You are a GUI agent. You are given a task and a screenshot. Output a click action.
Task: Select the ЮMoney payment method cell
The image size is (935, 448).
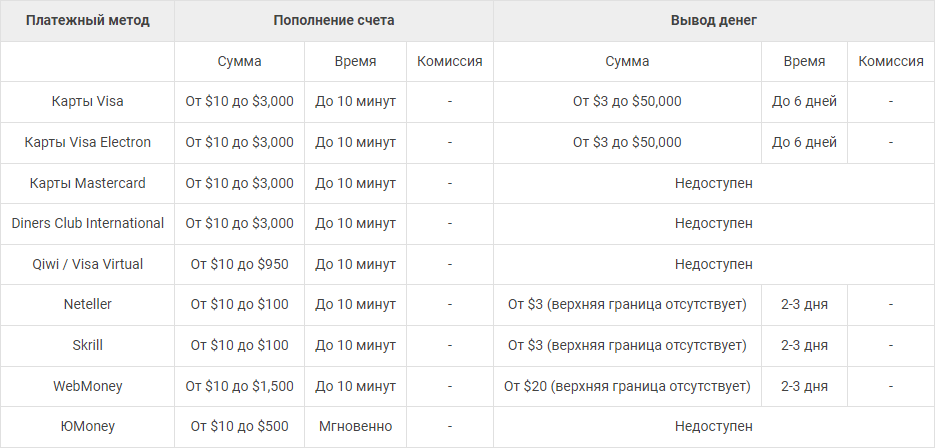(x=87, y=427)
